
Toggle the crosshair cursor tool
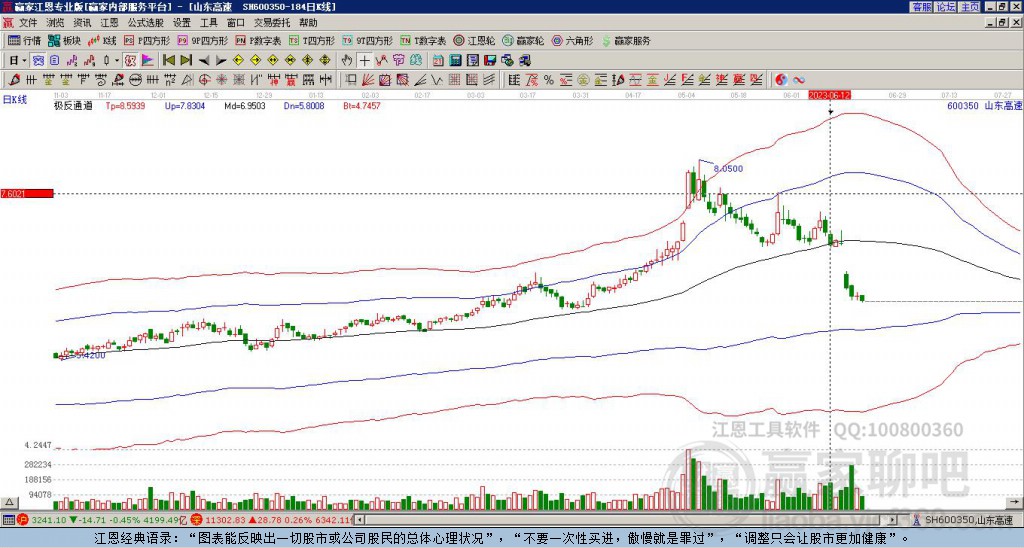coord(364,61)
